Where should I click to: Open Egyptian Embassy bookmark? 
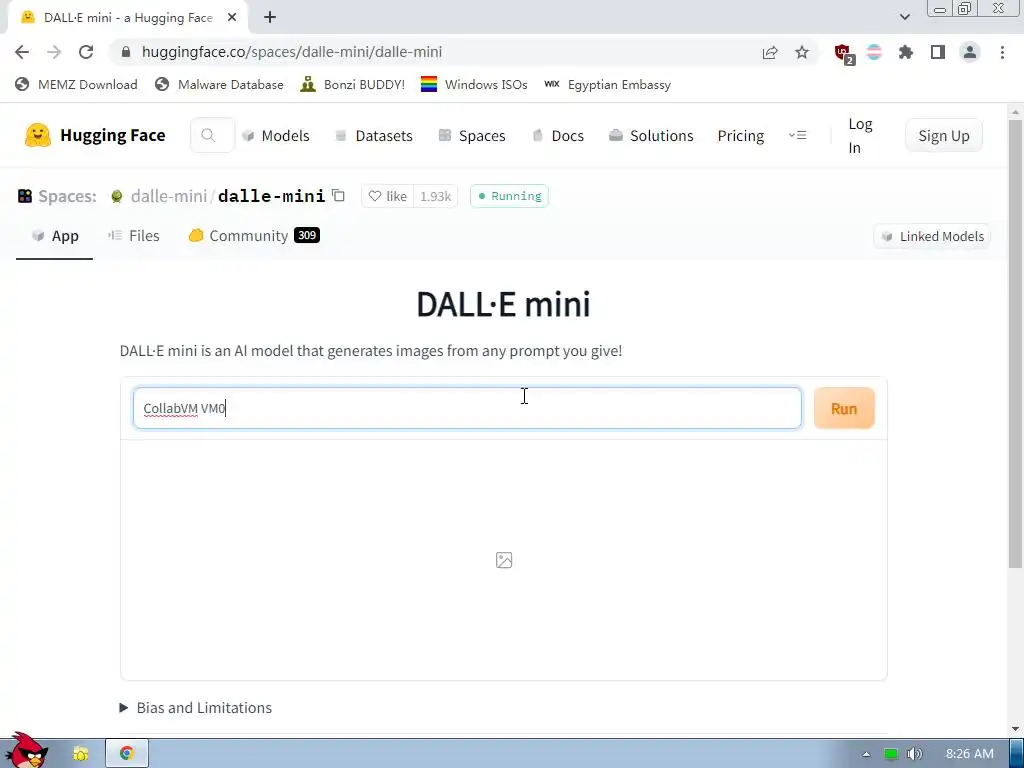[x=607, y=84]
